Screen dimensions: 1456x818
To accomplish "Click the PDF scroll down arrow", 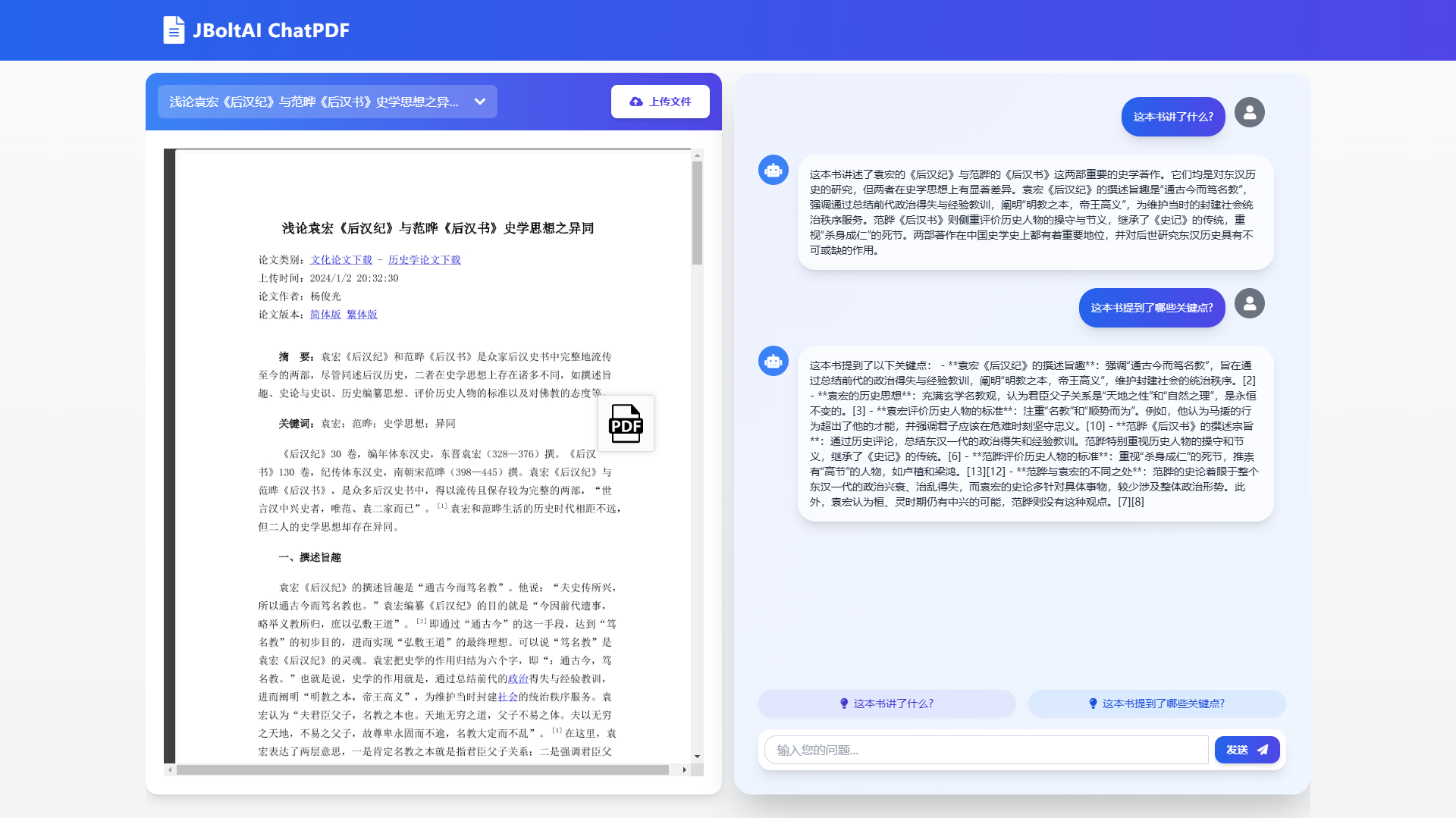I will tap(697, 757).
